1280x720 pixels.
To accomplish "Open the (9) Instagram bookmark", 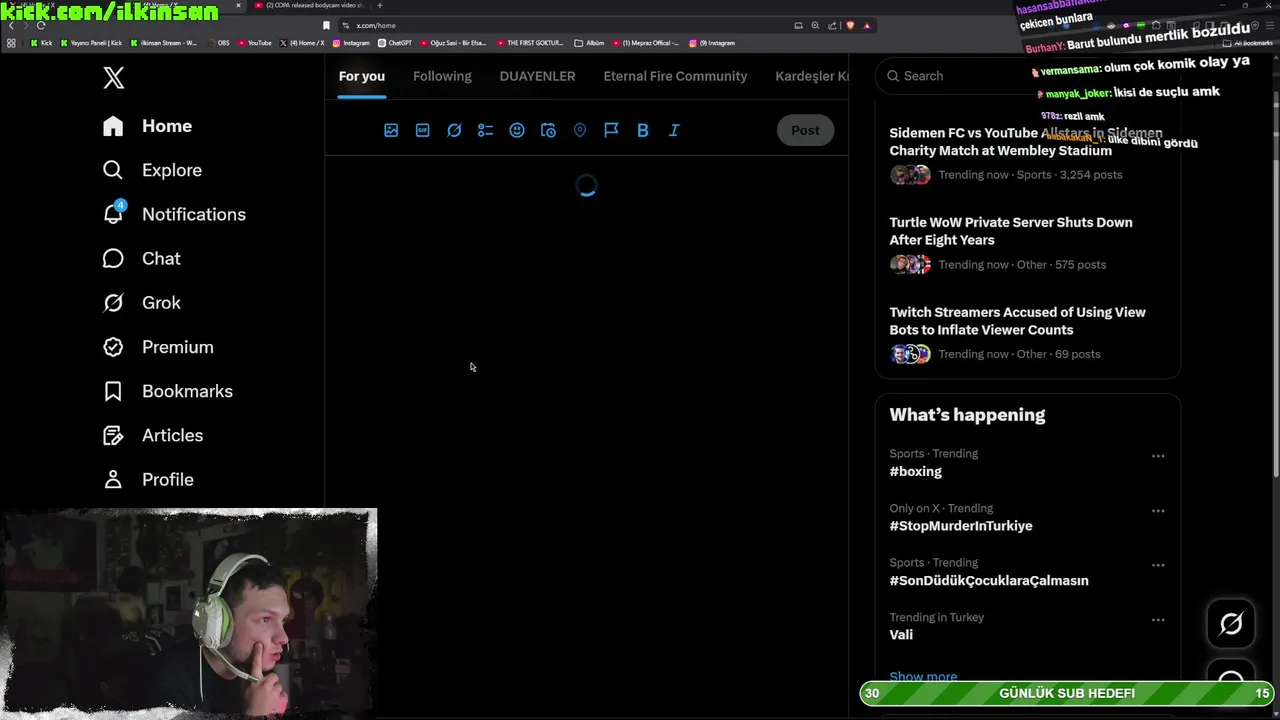I will (x=712, y=43).
